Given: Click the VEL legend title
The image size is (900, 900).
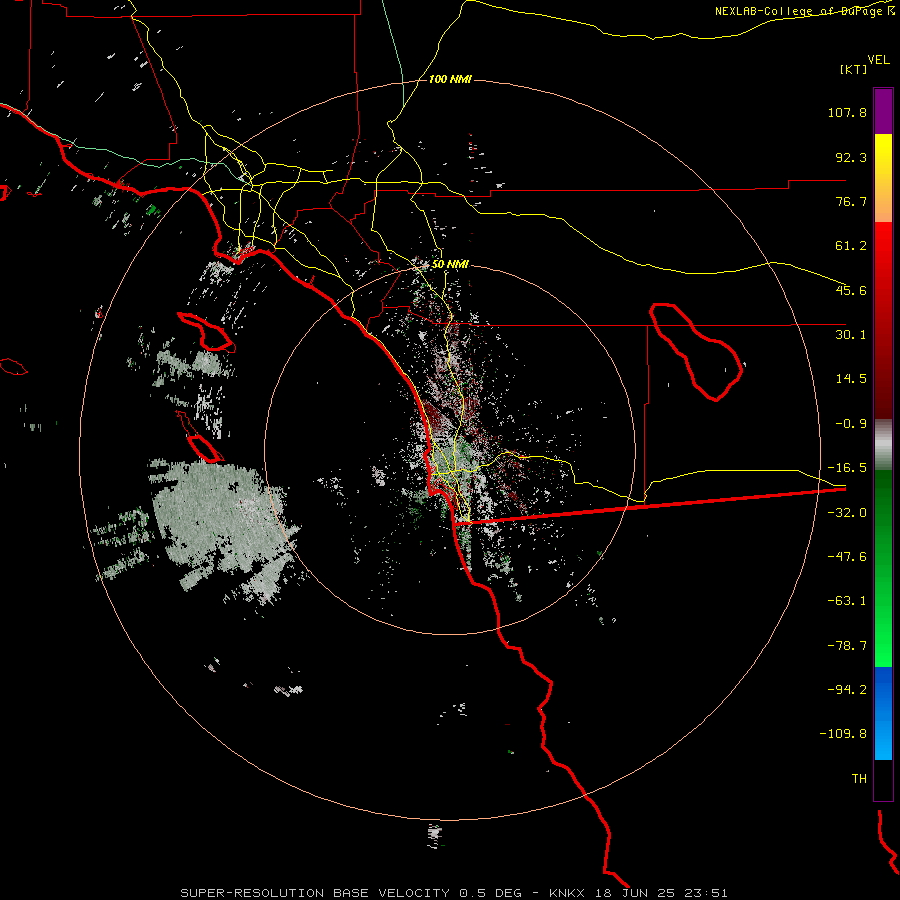Looking at the screenshot, I should (878, 60).
